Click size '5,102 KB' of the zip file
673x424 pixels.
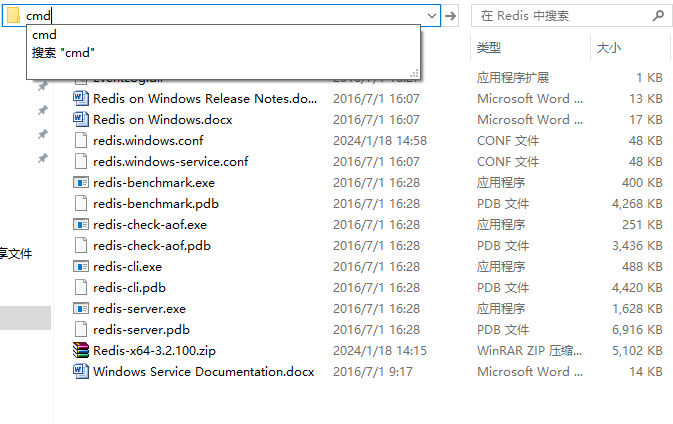tap(637, 351)
